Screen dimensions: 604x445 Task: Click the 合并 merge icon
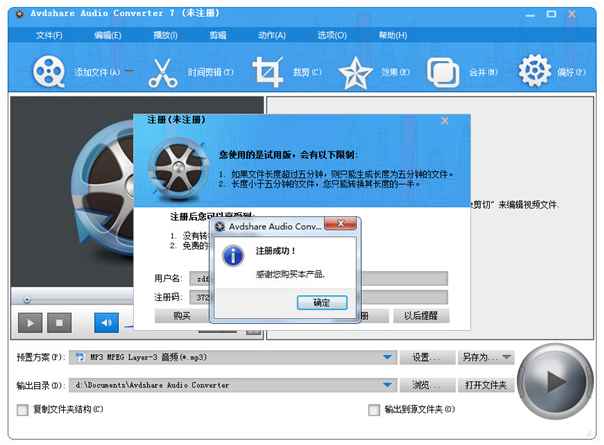[x=443, y=72]
